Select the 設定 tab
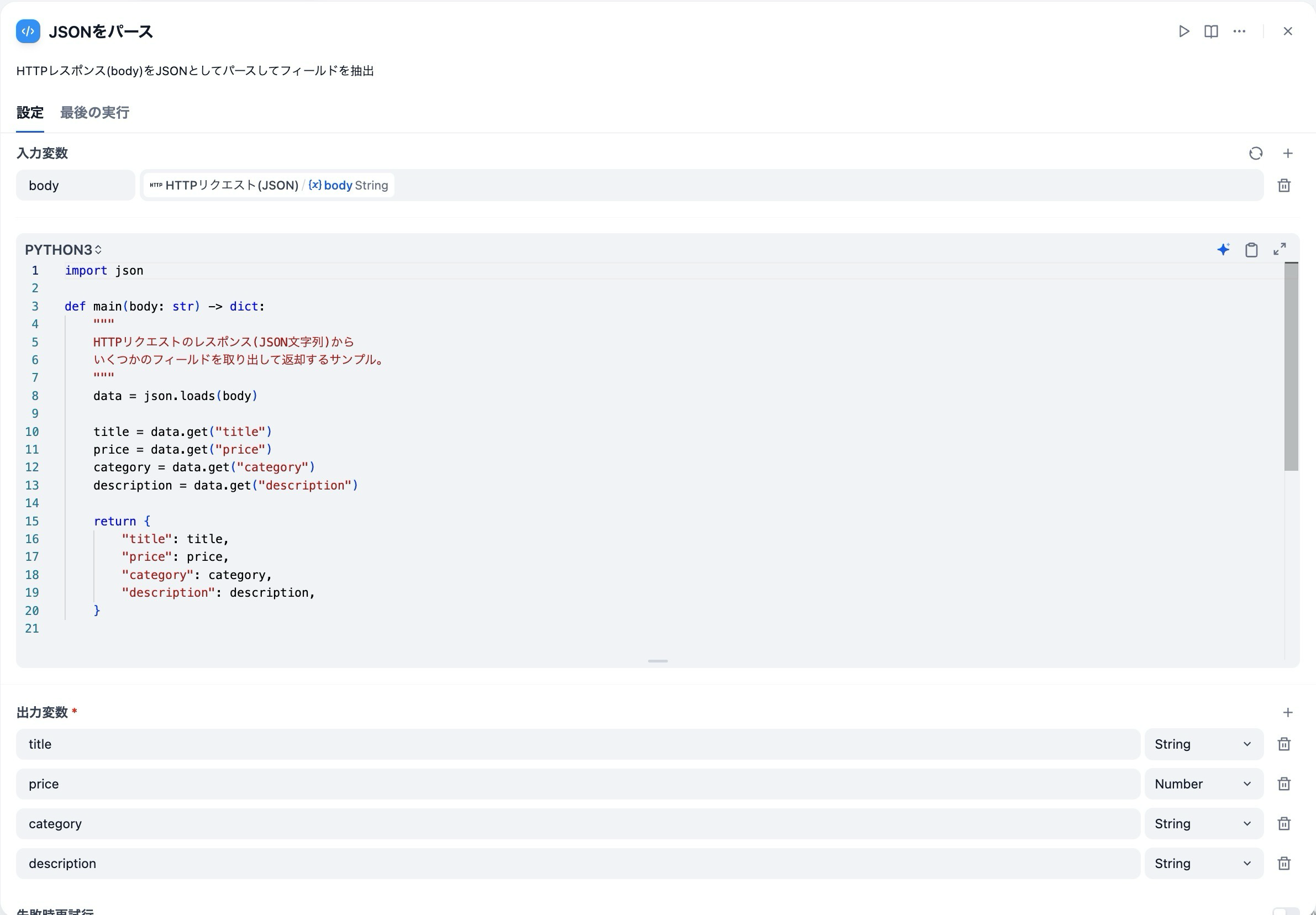Viewport: 1316px width, 915px height. [30, 112]
